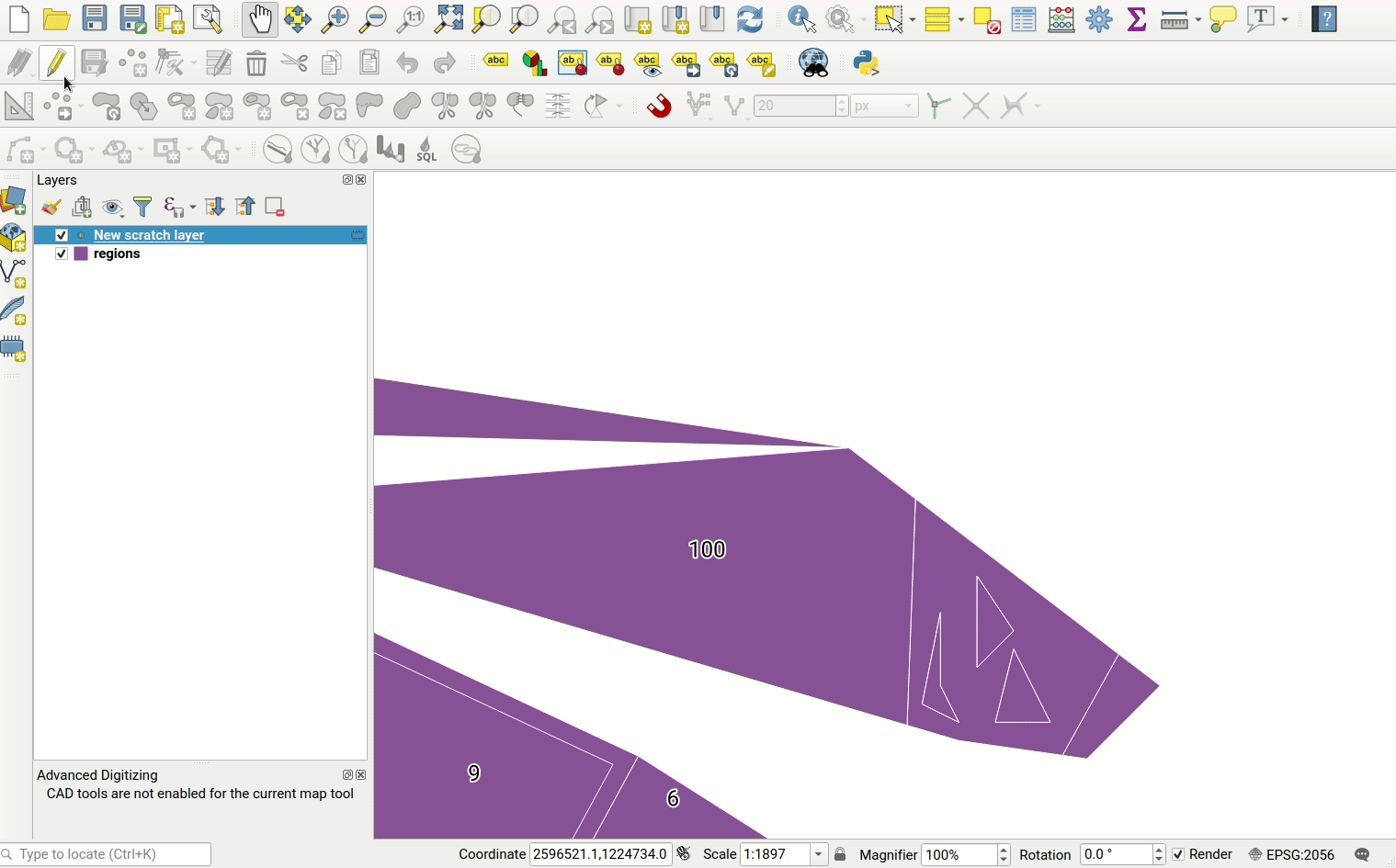
Task: Select the Pan Map hand tool
Action: (260, 19)
